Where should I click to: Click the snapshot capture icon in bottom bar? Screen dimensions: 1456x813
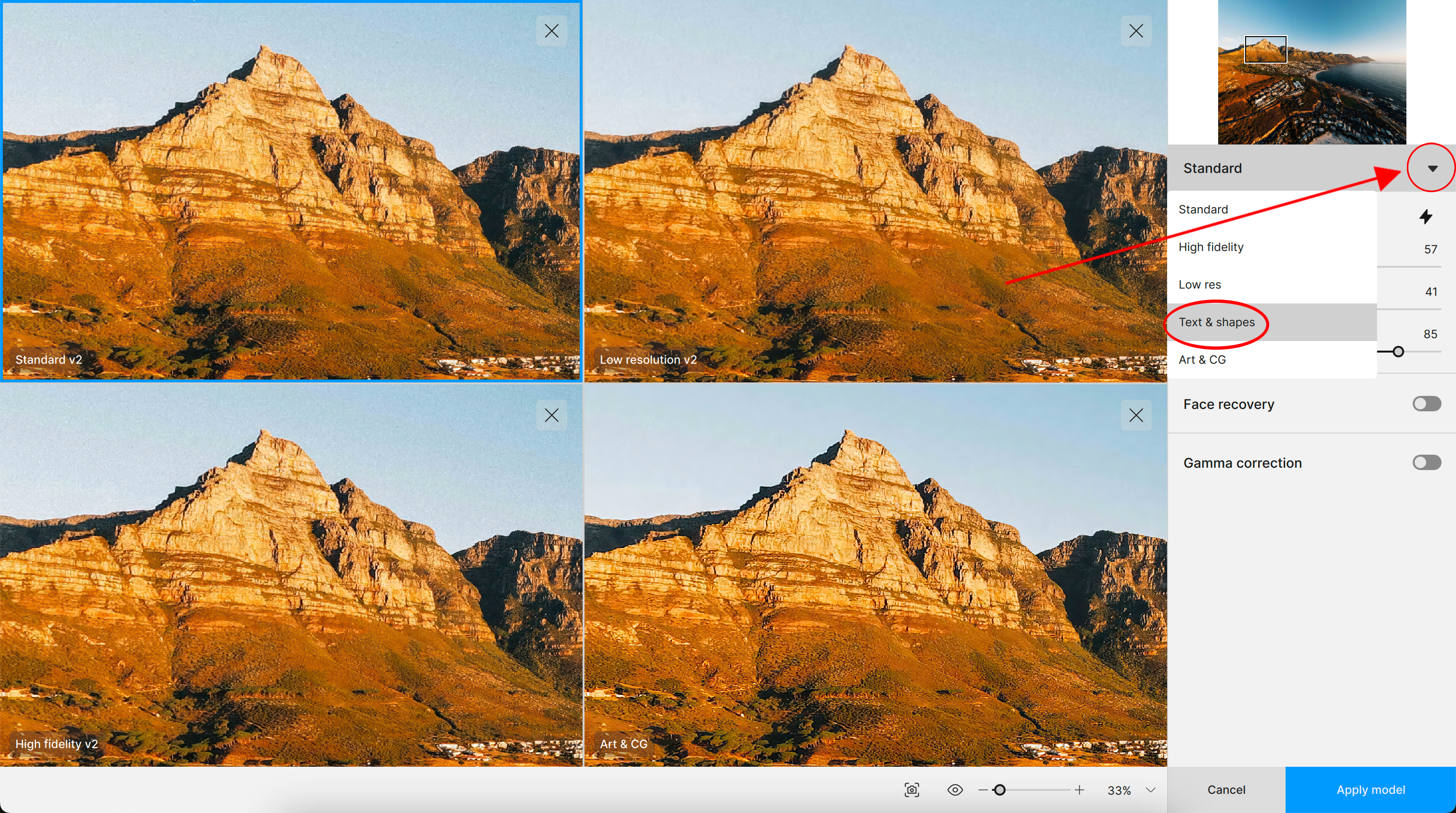pos(912,790)
